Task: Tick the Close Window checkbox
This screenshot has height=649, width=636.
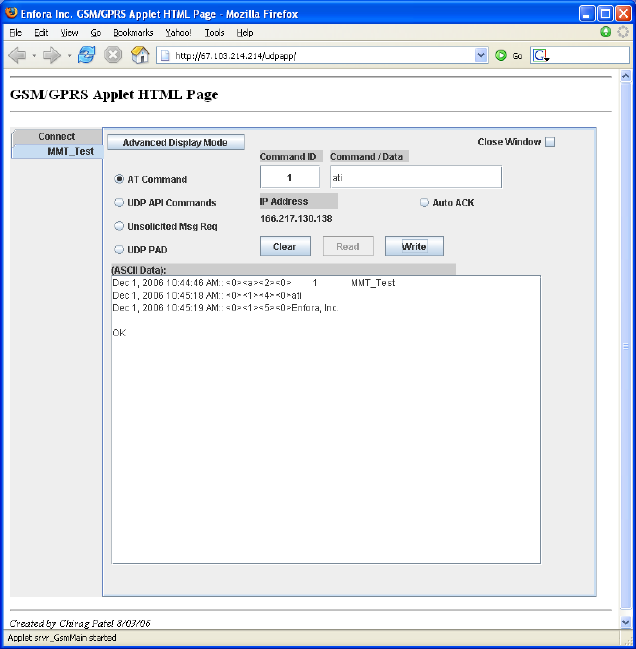Action: (x=550, y=142)
